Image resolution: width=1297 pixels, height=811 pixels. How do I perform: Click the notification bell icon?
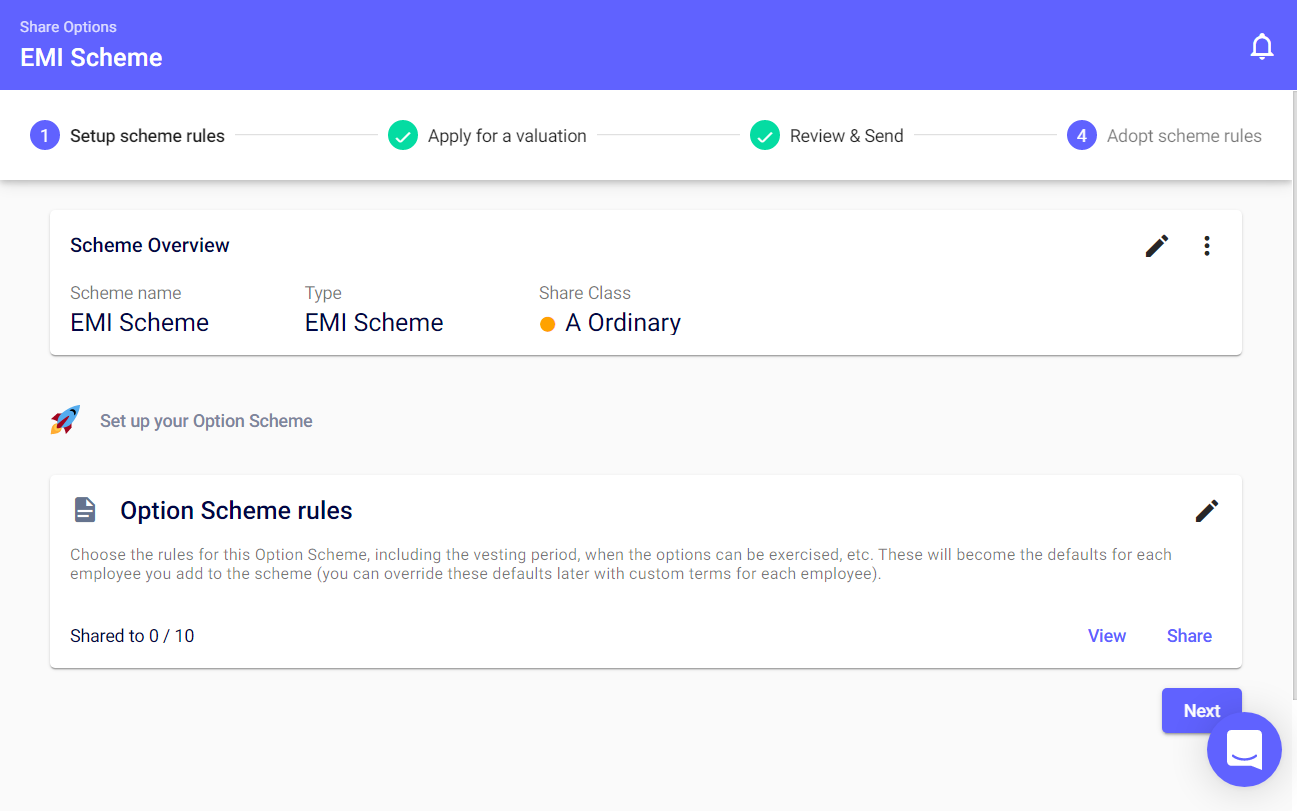pyautogui.click(x=1262, y=45)
